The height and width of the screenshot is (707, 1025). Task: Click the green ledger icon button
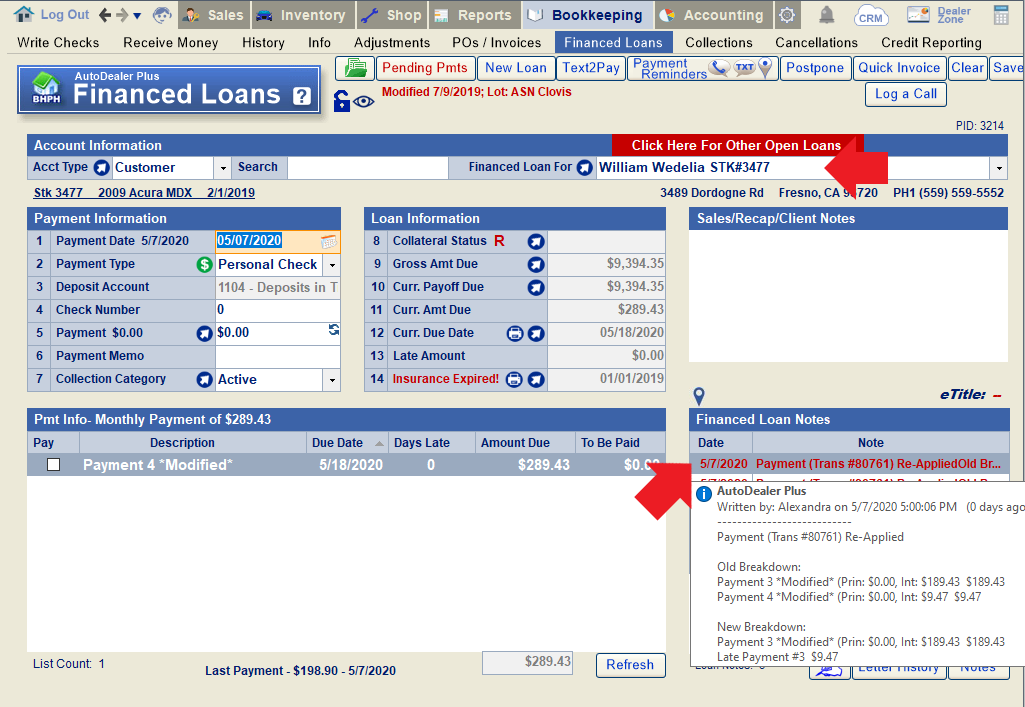355,68
